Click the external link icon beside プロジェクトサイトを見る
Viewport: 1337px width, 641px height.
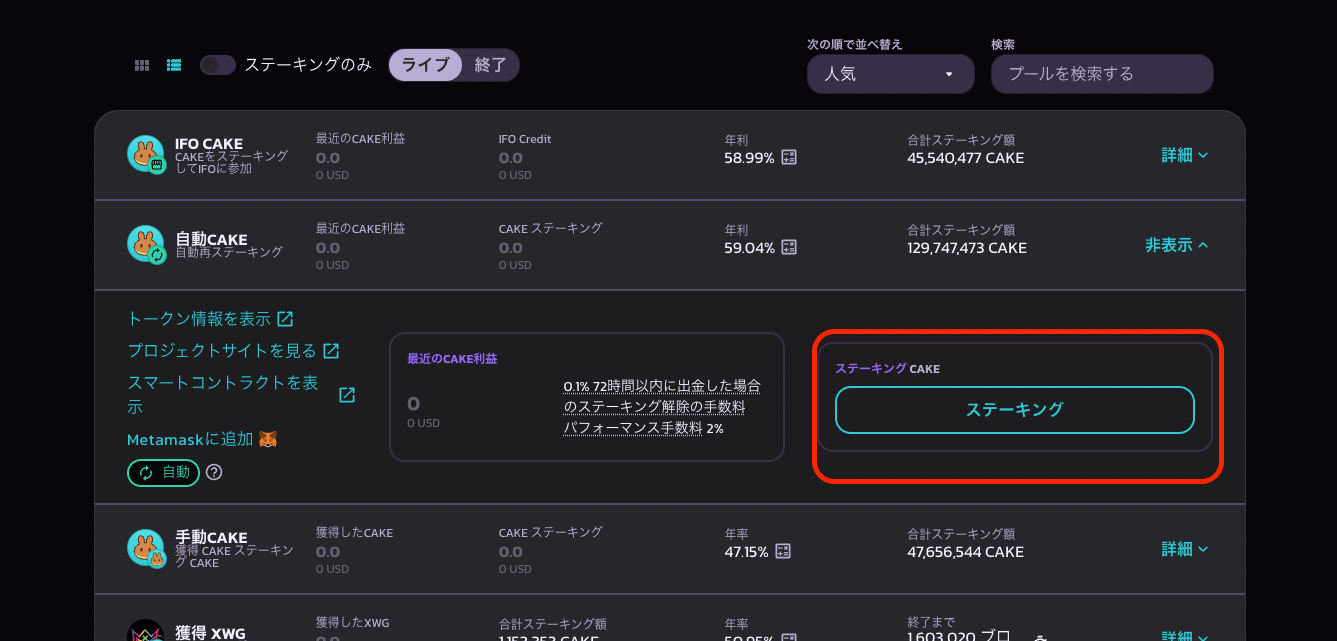click(x=331, y=351)
